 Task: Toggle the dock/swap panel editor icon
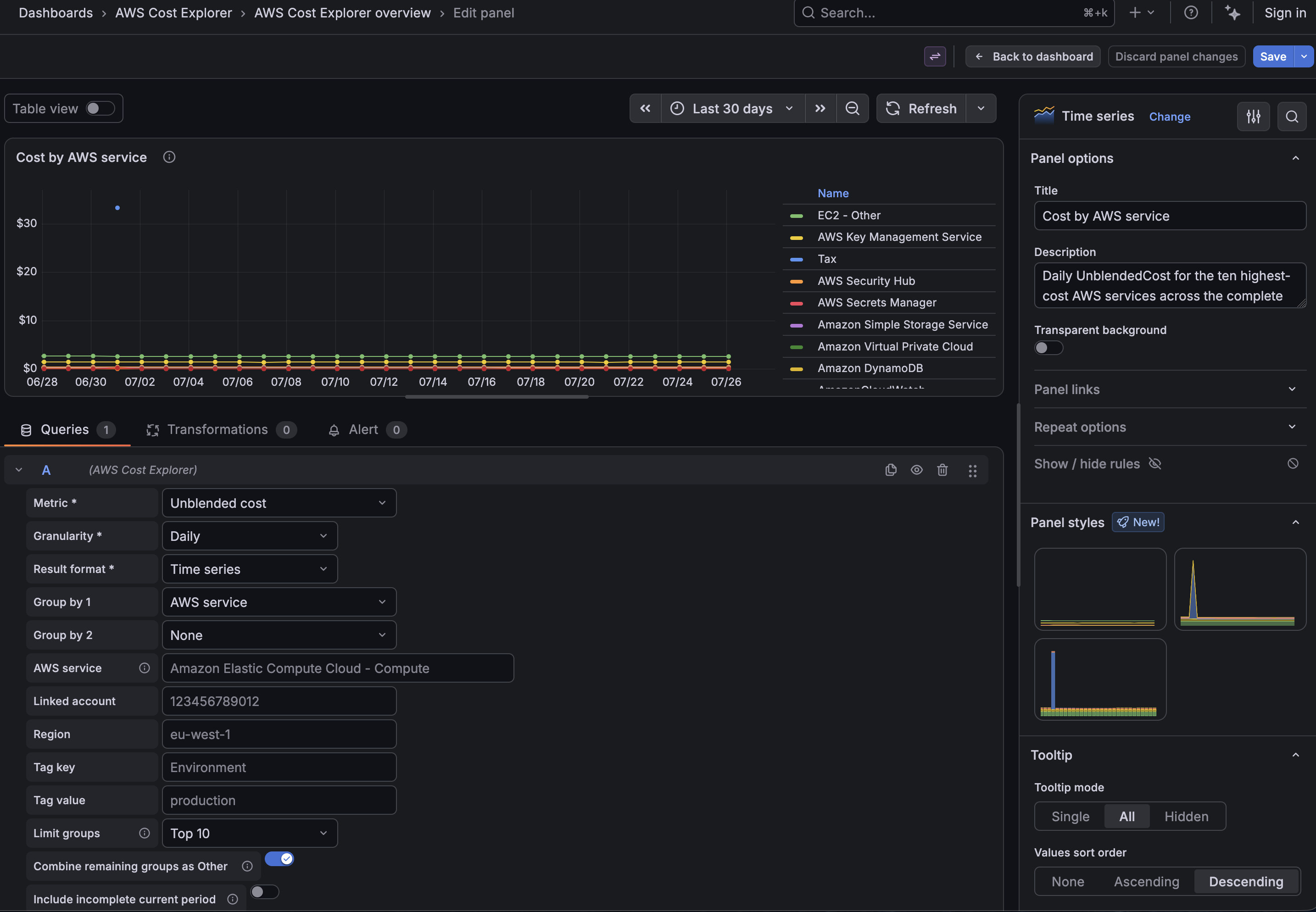pyautogui.click(x=935, y=56)
